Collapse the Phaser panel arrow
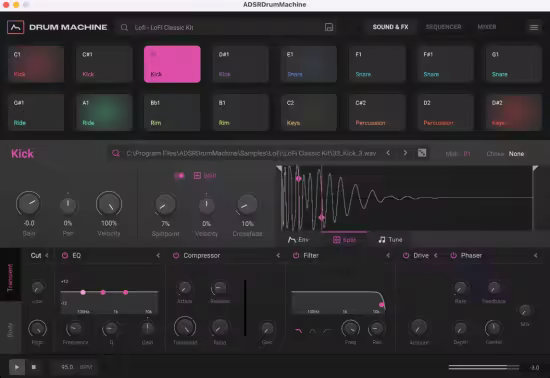The width and height of the screenshot is (550, 378). tap(536, 255)
